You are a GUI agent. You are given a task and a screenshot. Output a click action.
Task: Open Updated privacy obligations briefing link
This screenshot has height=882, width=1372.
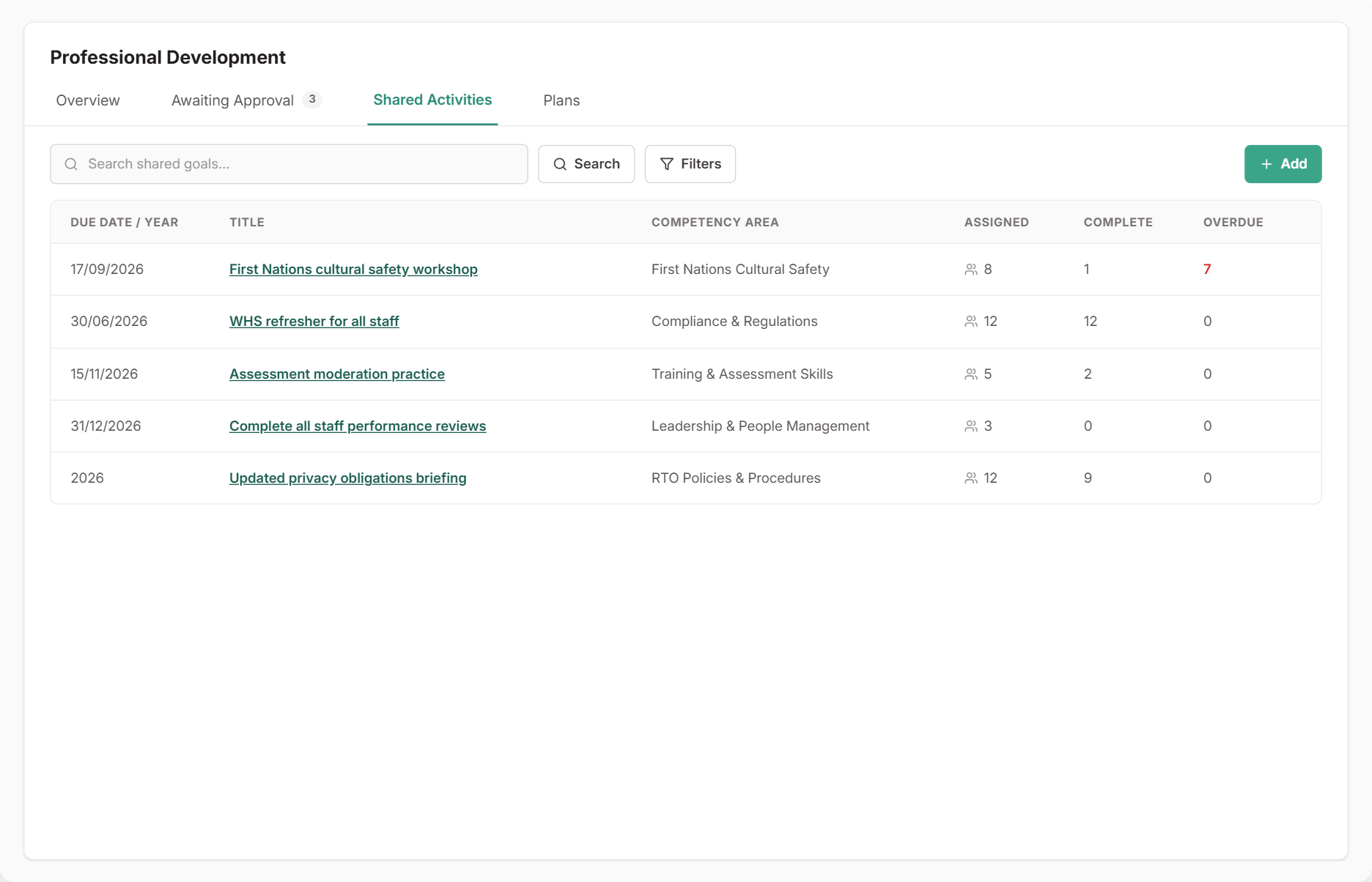pyautogui.click(x=348, y=478)
